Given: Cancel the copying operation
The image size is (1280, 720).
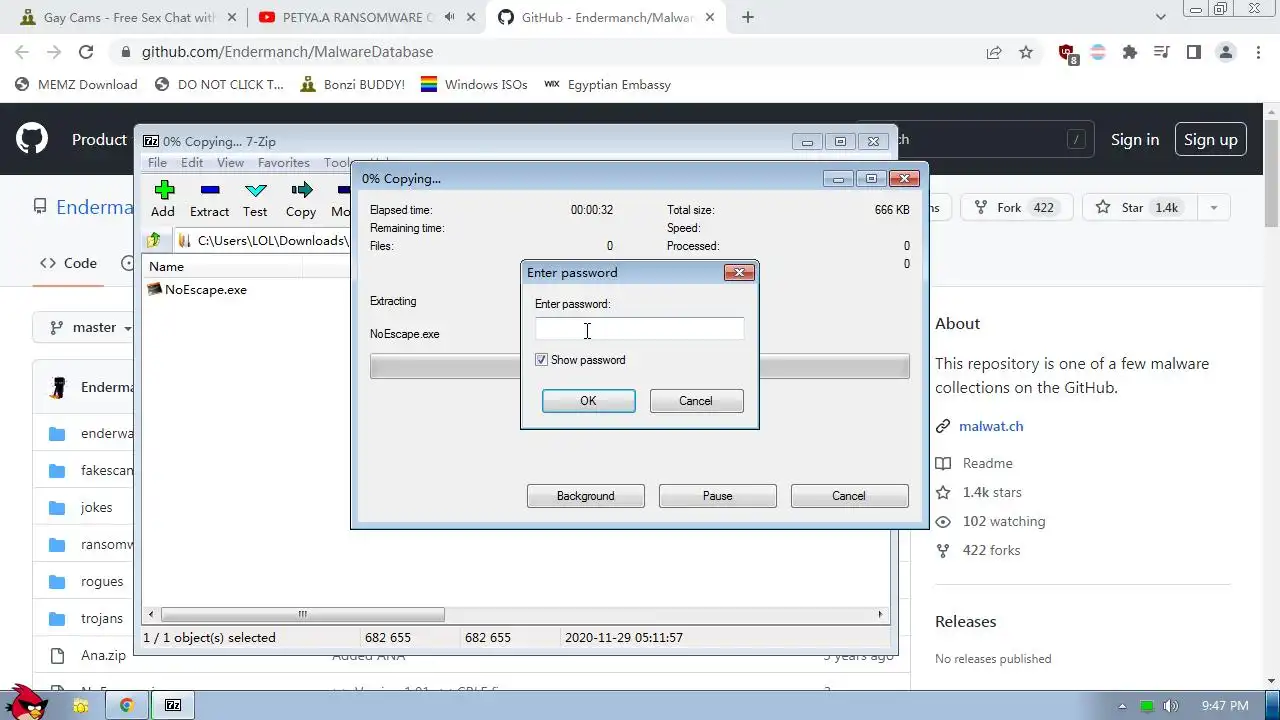Looking at the screenshot, I should pos(849,496).
